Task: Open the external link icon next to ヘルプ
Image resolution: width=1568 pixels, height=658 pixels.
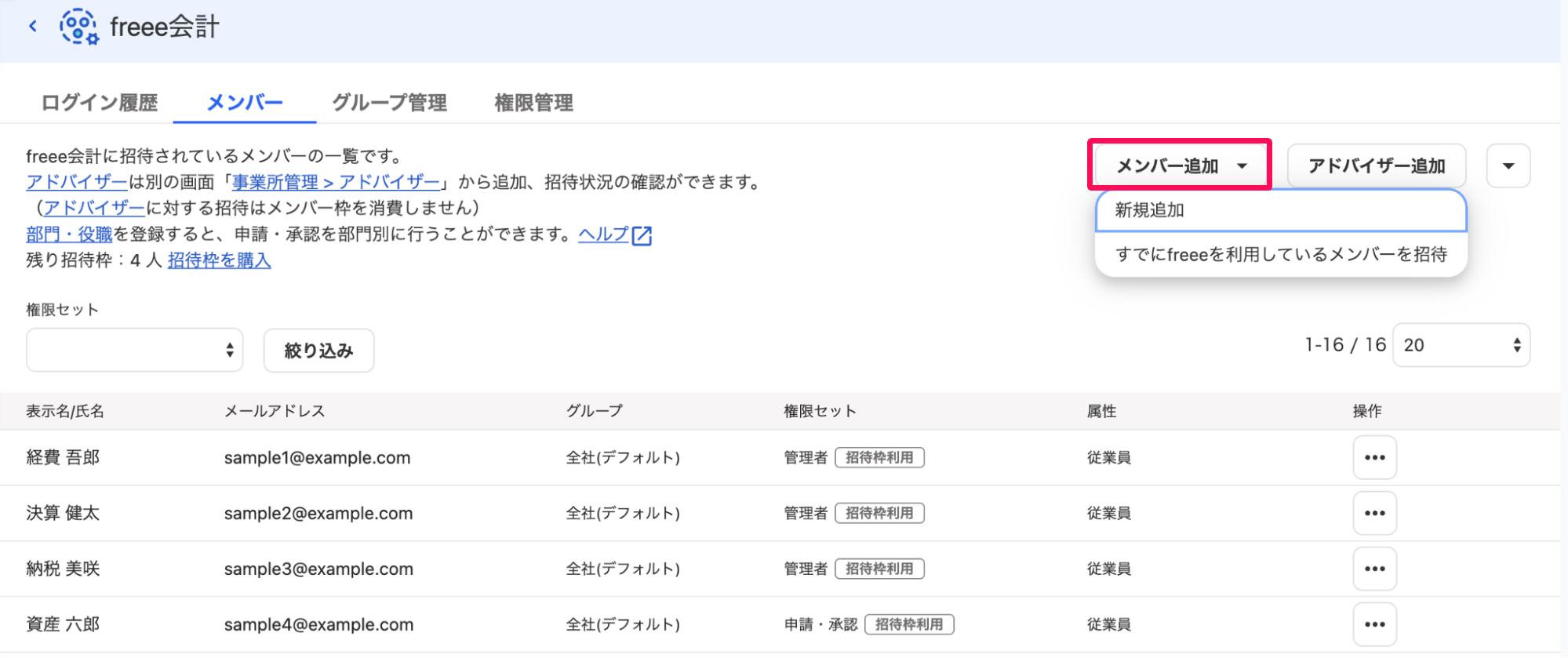Action: click(x=642, y=235)
